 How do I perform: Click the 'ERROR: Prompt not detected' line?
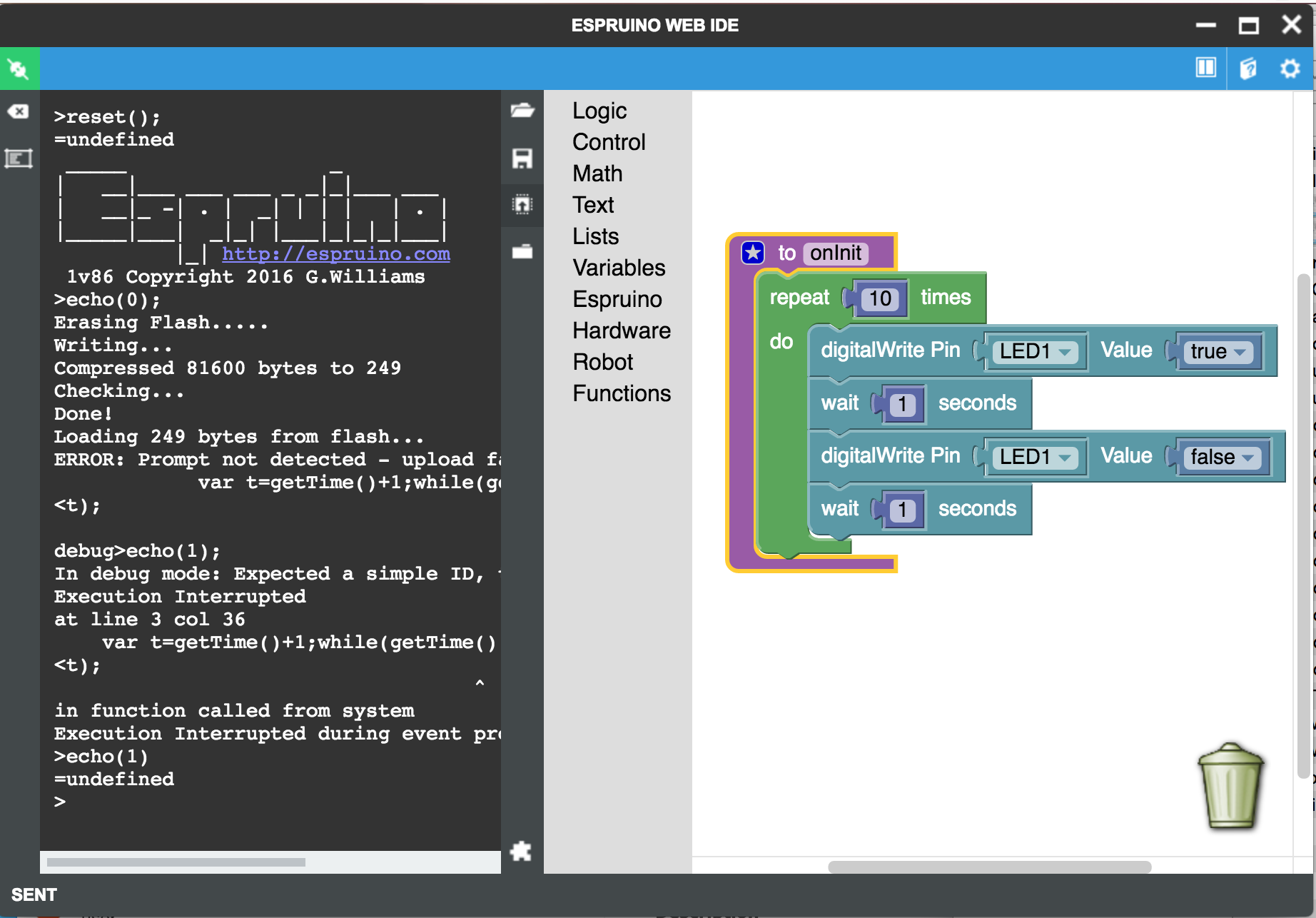pos(278,459)
